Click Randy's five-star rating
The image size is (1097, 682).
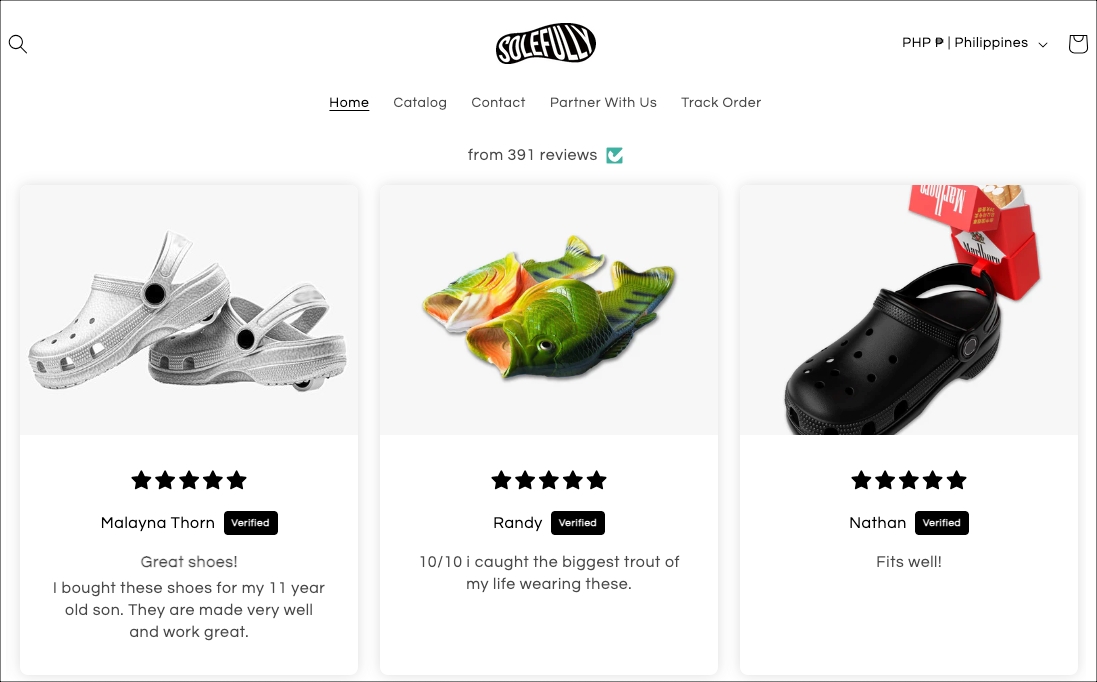pyautogui.click(x=548, y=480)
